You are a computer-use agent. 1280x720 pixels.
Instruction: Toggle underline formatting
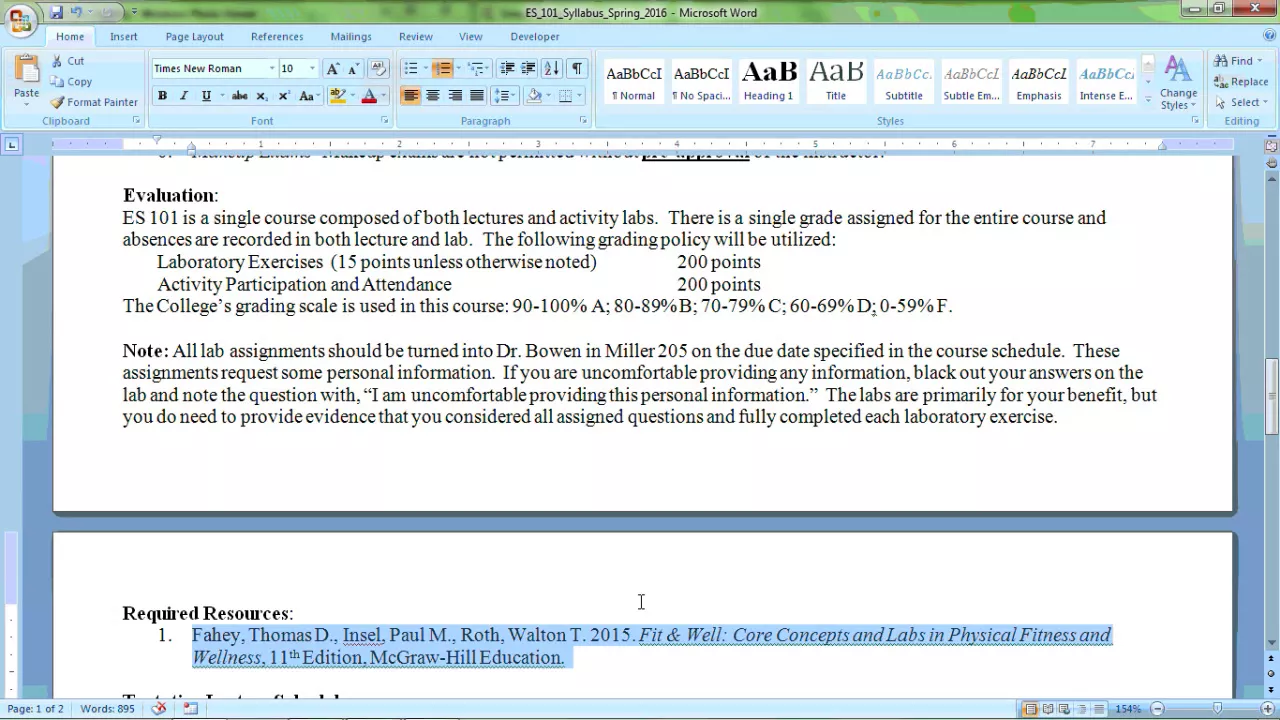(206, 96)
